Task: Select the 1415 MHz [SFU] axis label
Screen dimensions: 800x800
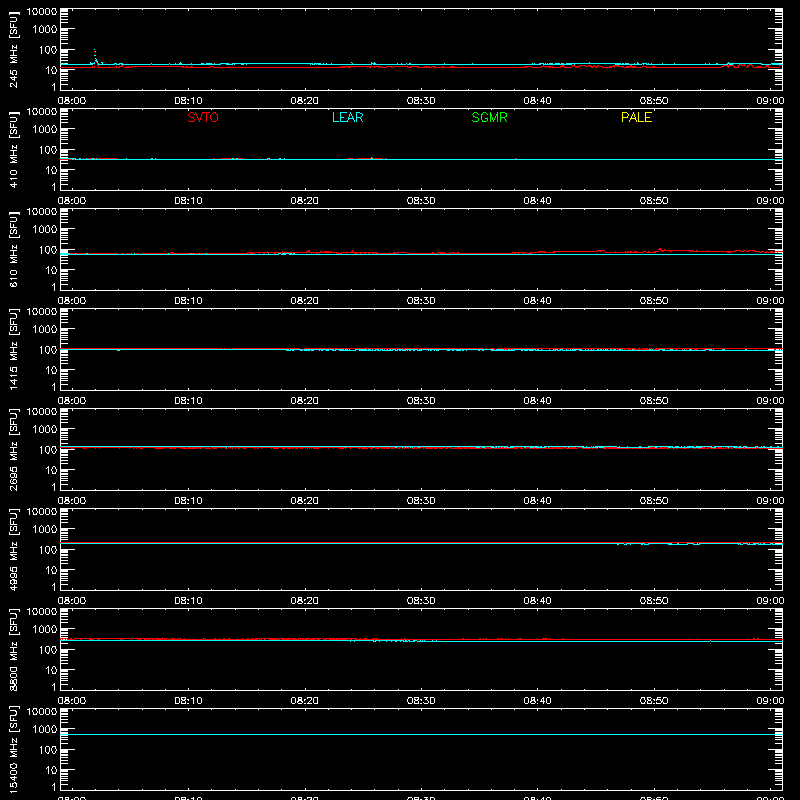Action: pos(13,350)
